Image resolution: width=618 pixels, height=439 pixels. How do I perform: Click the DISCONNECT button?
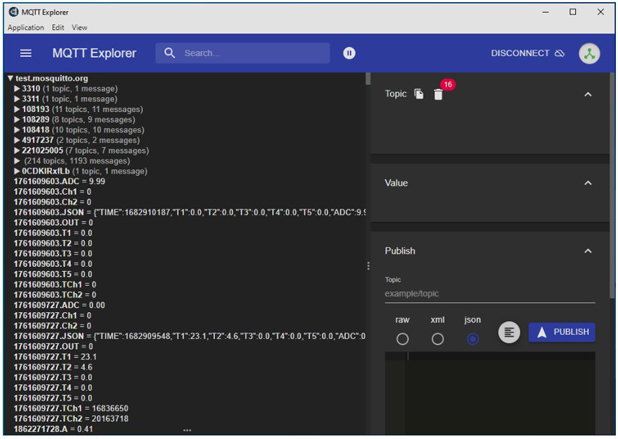coord(520,53)
